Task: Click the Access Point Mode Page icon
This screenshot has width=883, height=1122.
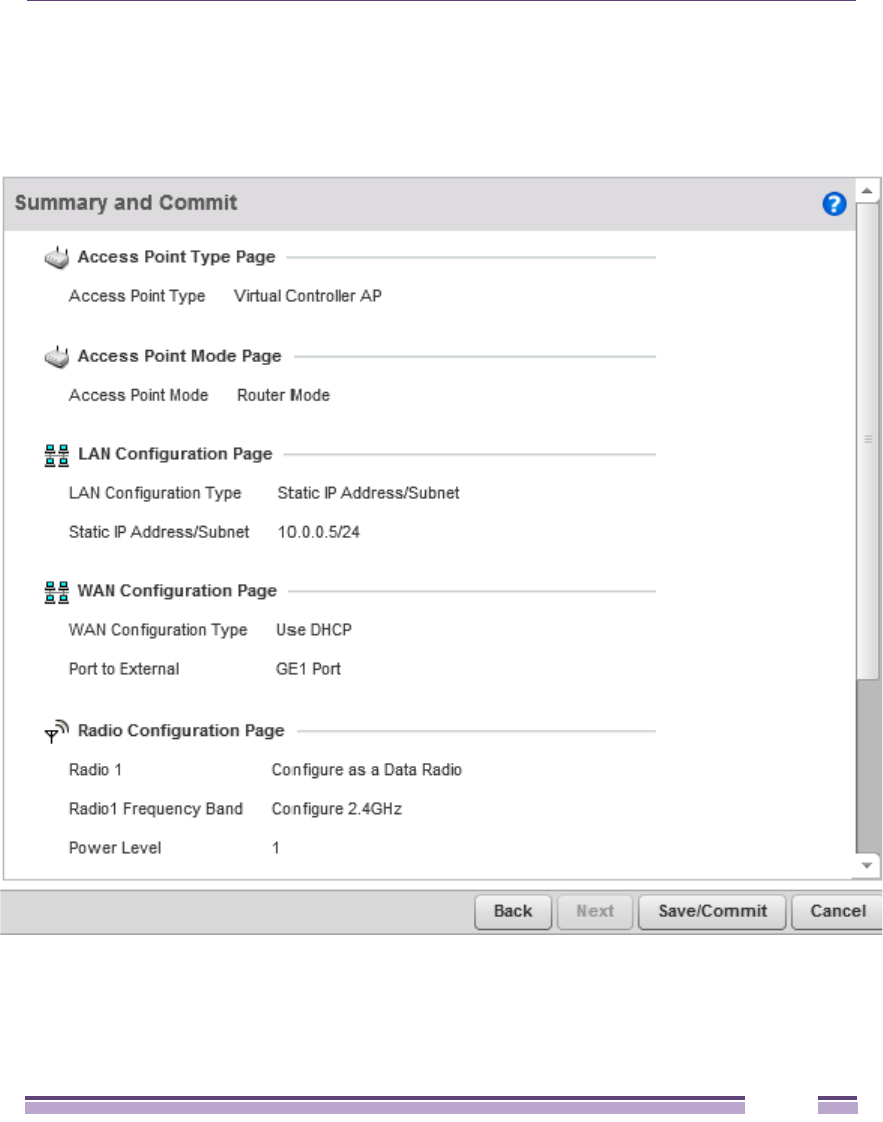Action: (x=58, y=356)
